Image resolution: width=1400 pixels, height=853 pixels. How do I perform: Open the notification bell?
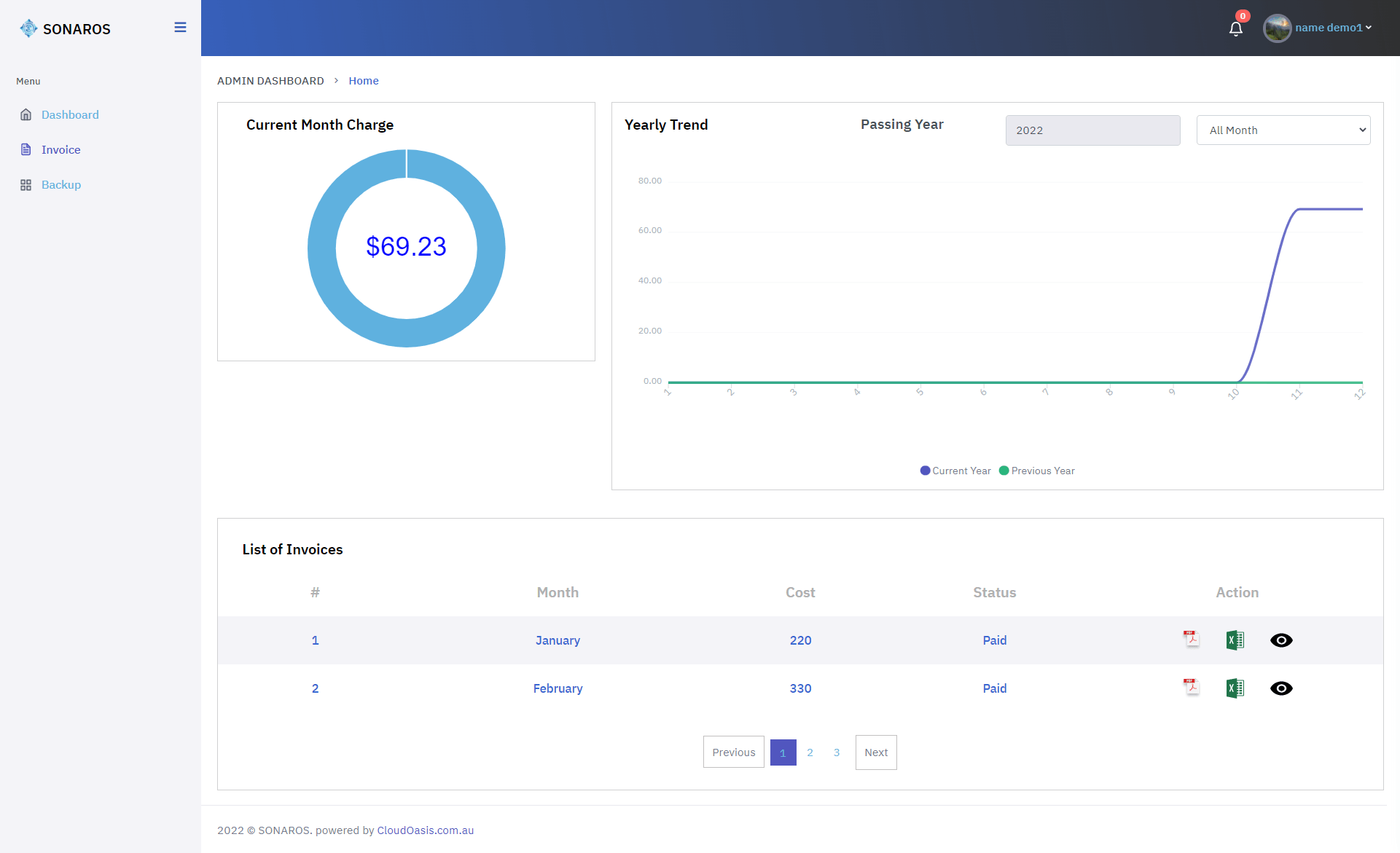[1235, 29]
